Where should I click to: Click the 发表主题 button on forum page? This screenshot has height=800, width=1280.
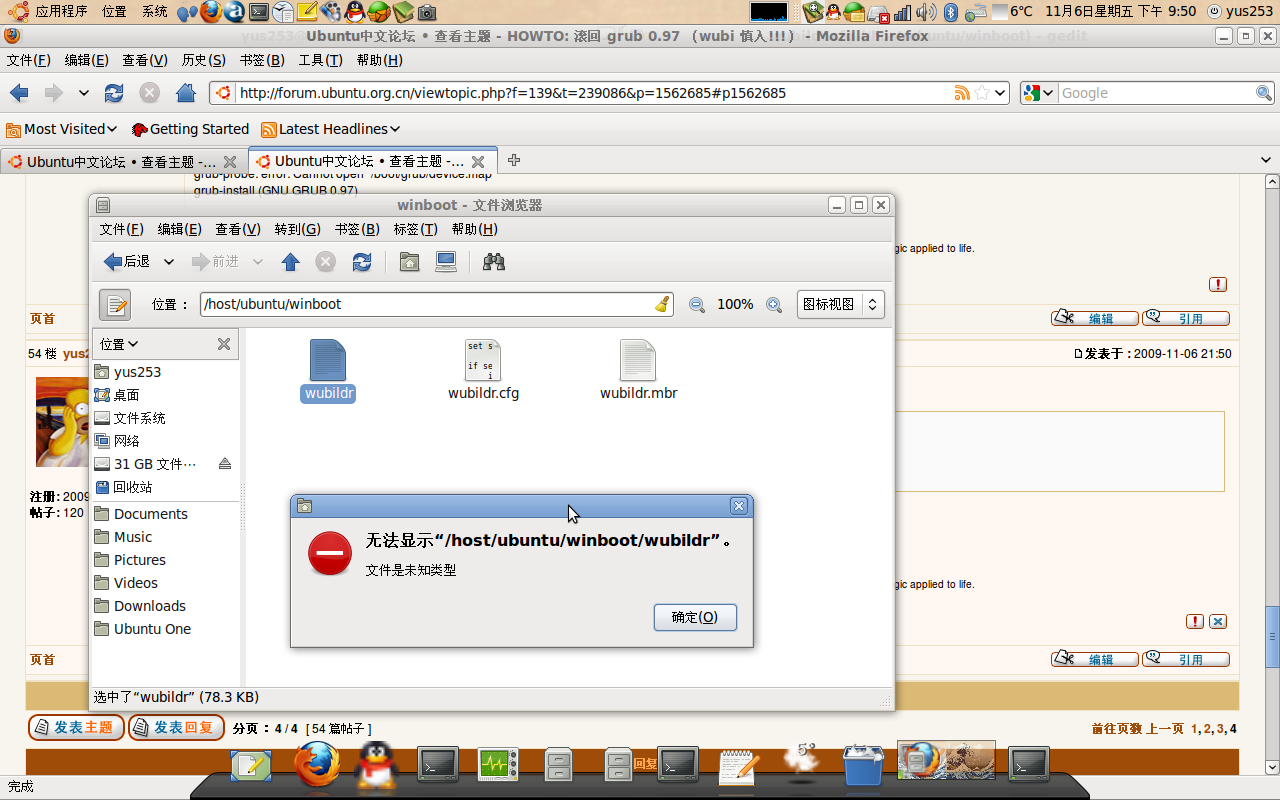tap(76, 728)
